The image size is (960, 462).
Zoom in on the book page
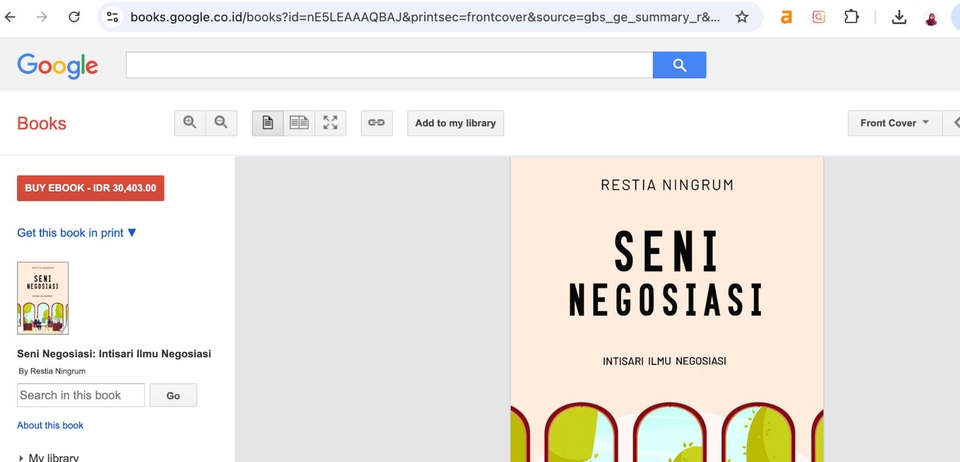190,123
